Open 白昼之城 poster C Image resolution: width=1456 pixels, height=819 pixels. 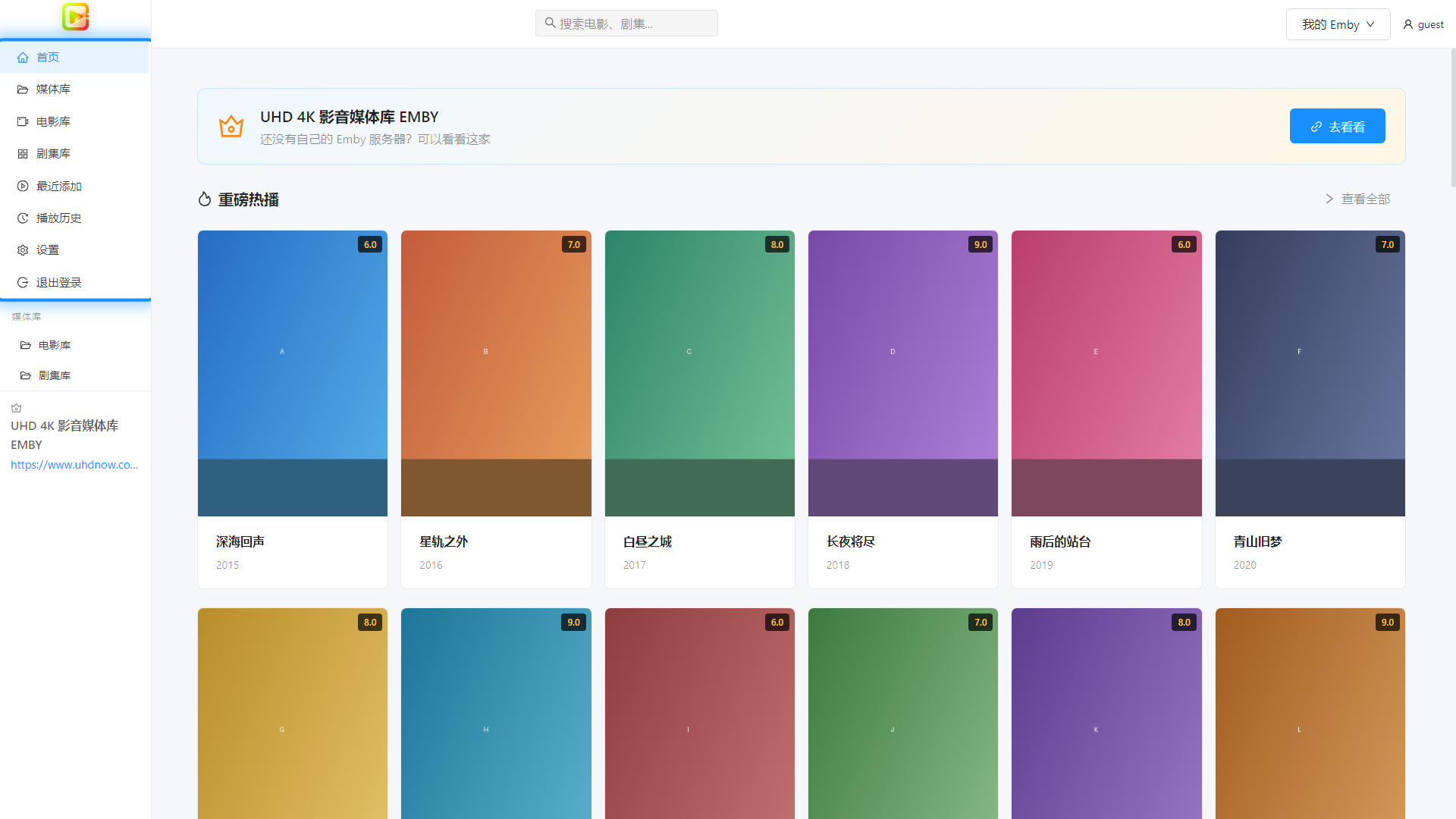click(x=700, y=373)
